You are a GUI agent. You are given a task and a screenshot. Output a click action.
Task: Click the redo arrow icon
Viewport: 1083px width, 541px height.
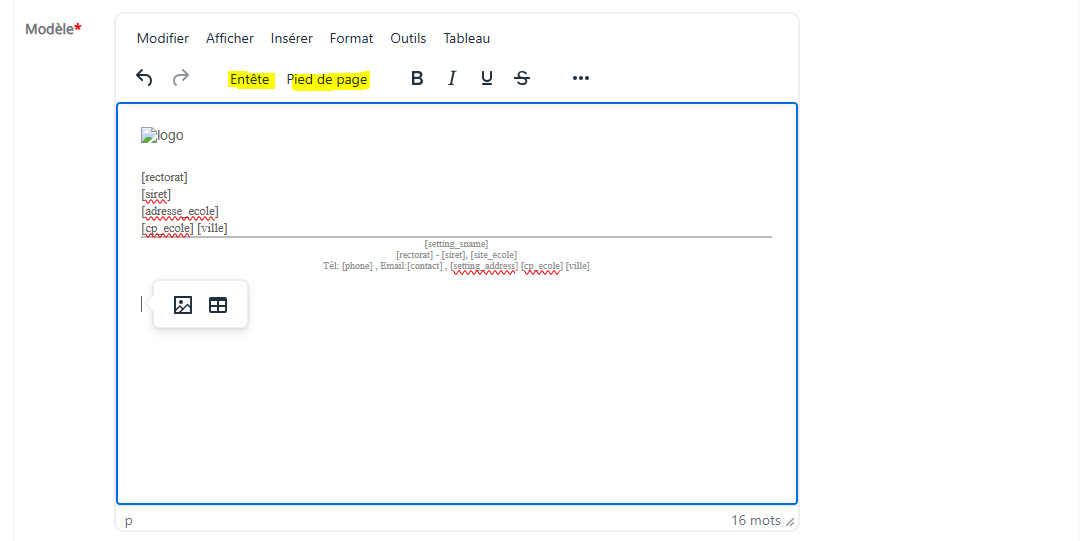click(x=181, y=78)
